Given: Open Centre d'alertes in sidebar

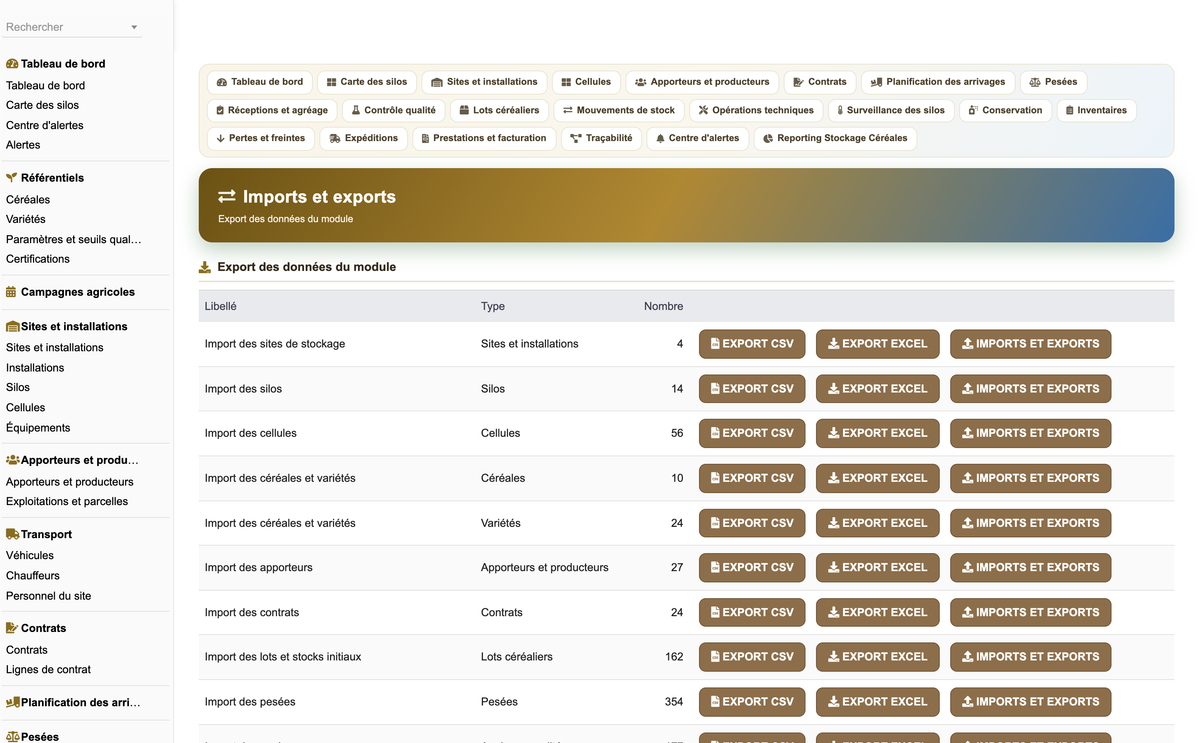Looking at the screenshot, I should pos(45,125).
